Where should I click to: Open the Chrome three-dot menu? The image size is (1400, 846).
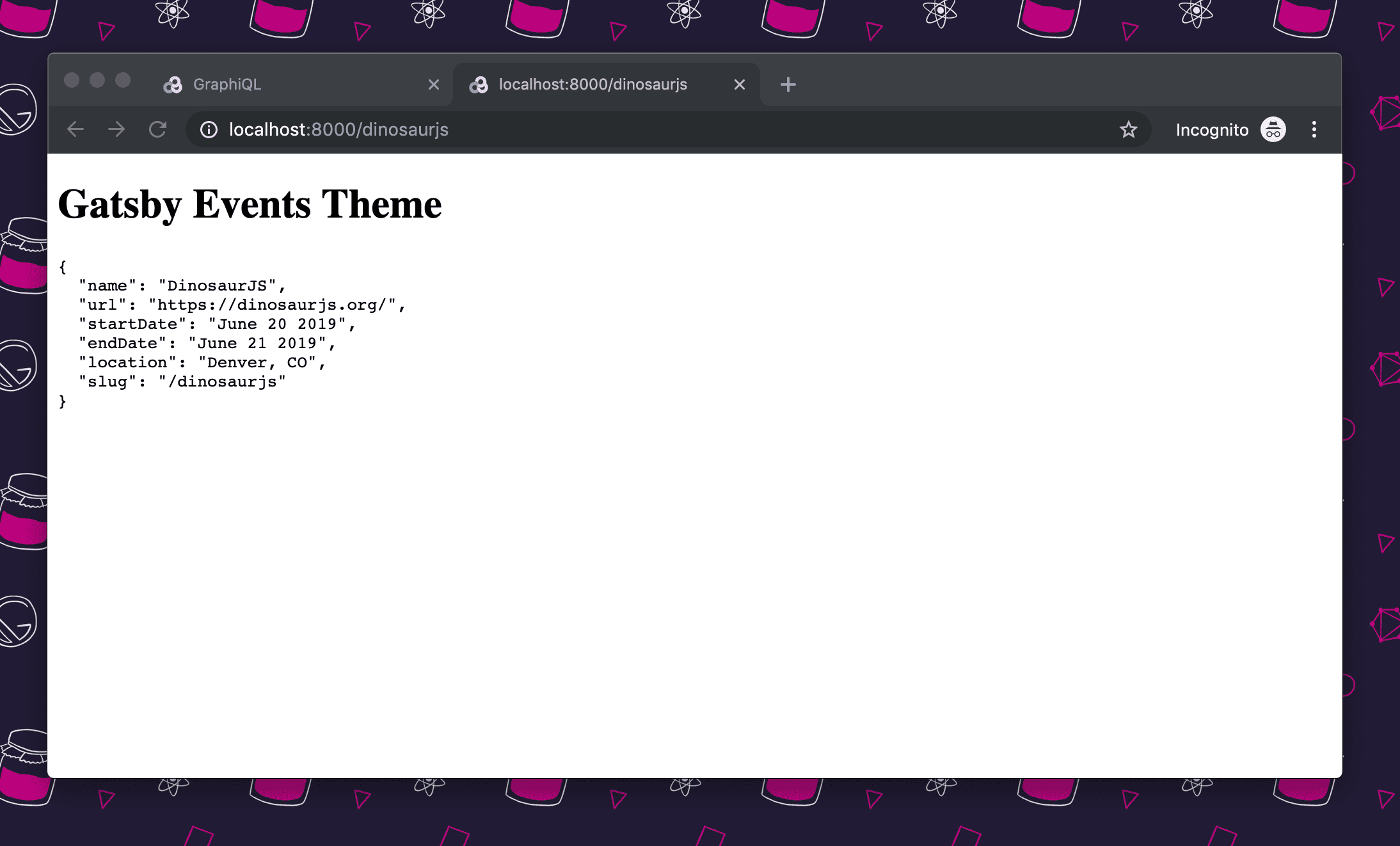1314,130
